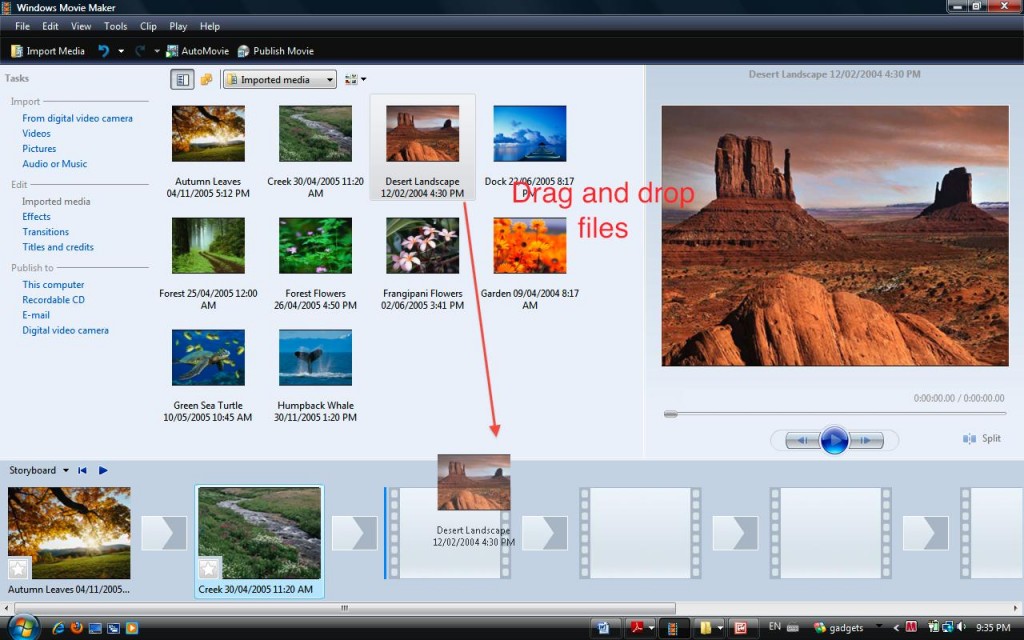Open the Tools menu
Screen dimensions: 1024x640
point(116,26)
